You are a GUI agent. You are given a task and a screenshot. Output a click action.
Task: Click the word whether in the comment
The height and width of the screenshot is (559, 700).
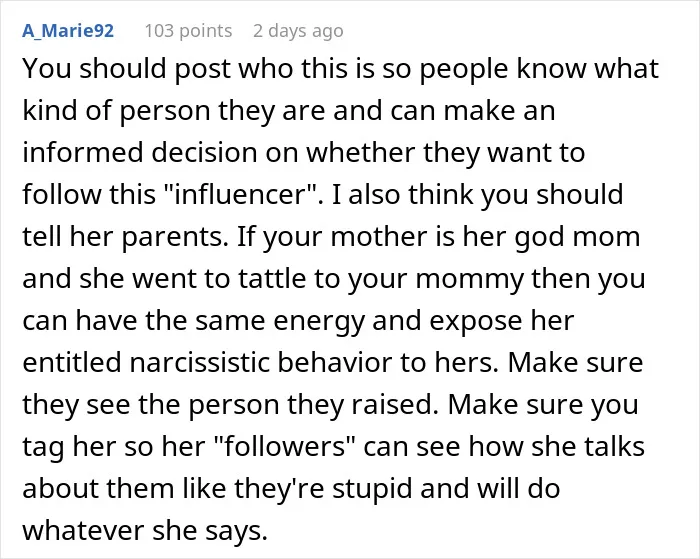361,153
